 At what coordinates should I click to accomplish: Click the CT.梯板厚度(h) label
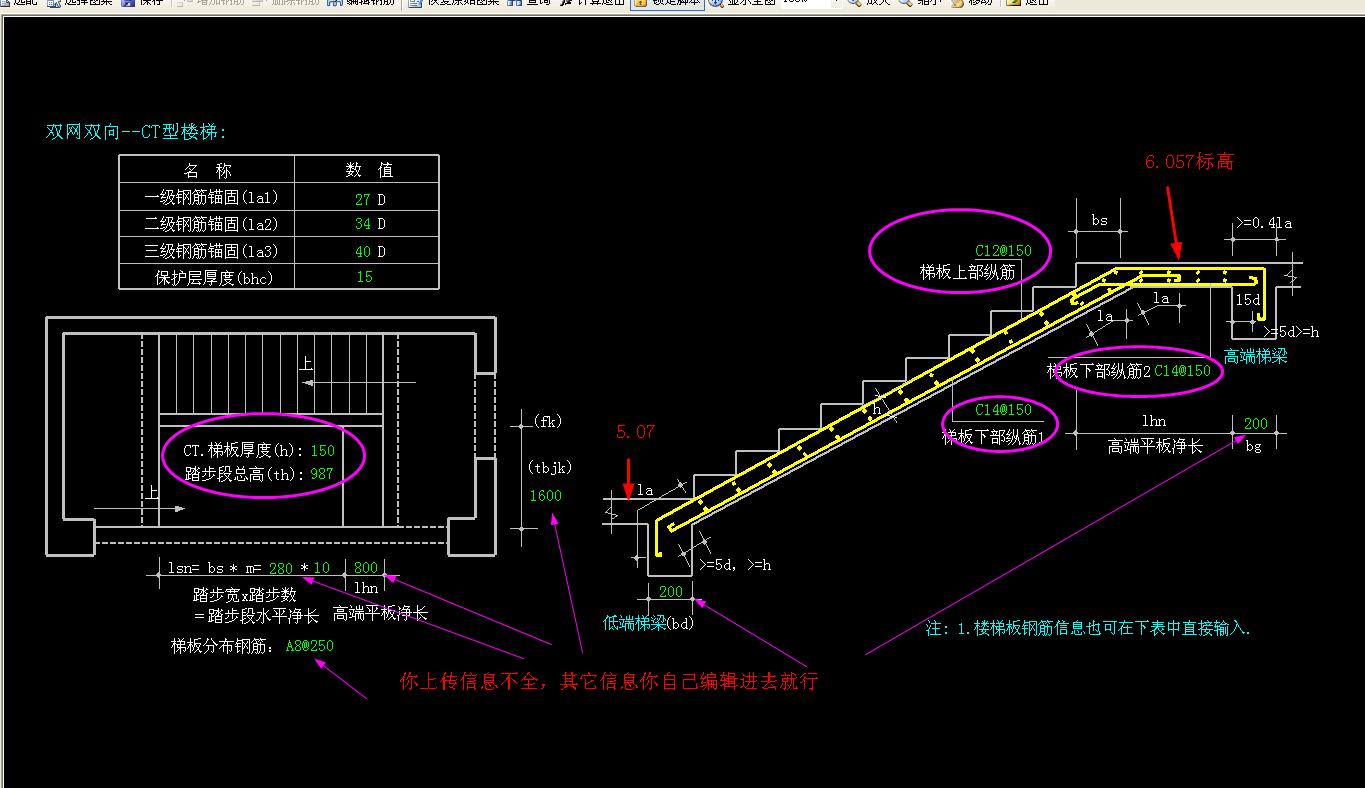[x=243, y=451]
